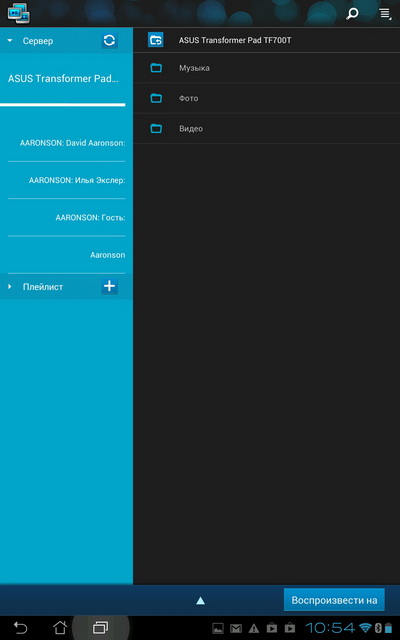Tap the Android home button

tap(60, 627)
